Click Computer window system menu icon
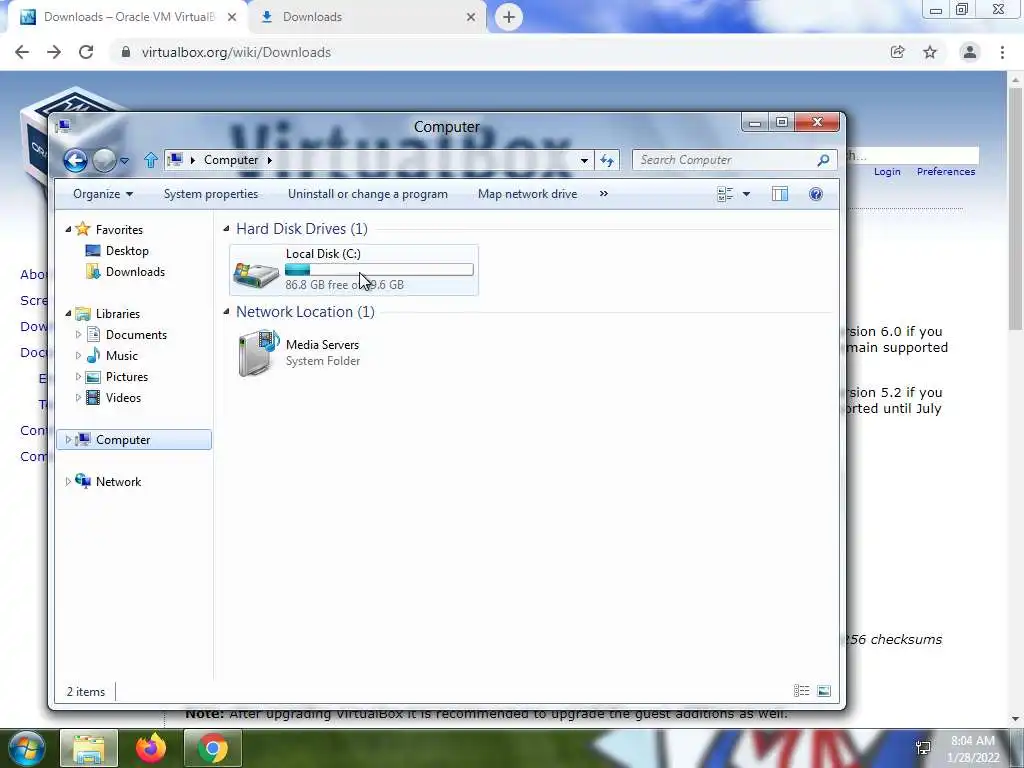The height and width of the screenshot is (768, 1024). (63, 125)
